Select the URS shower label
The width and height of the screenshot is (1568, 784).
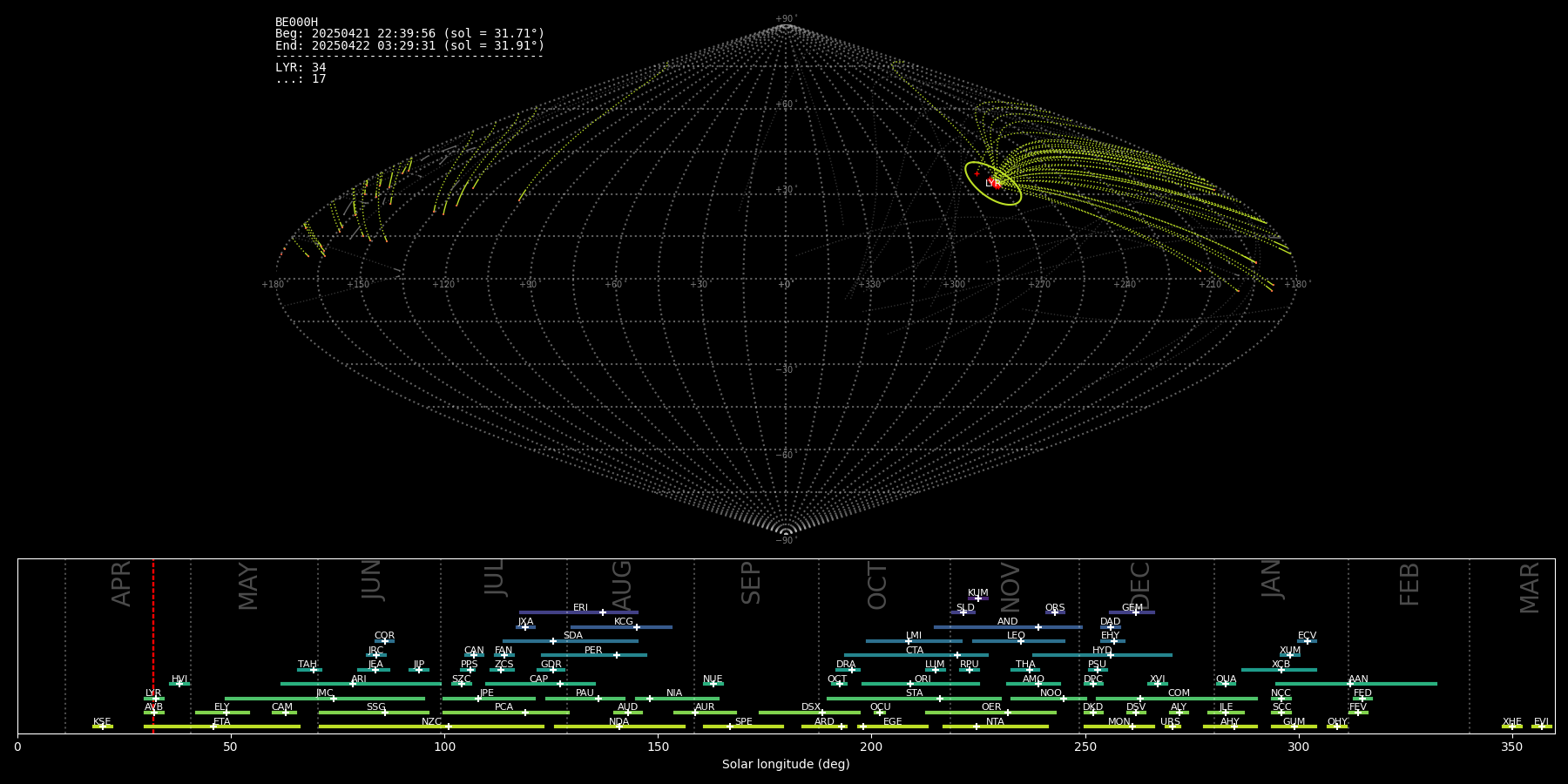pyautogui.click(x=1170, y=722)
